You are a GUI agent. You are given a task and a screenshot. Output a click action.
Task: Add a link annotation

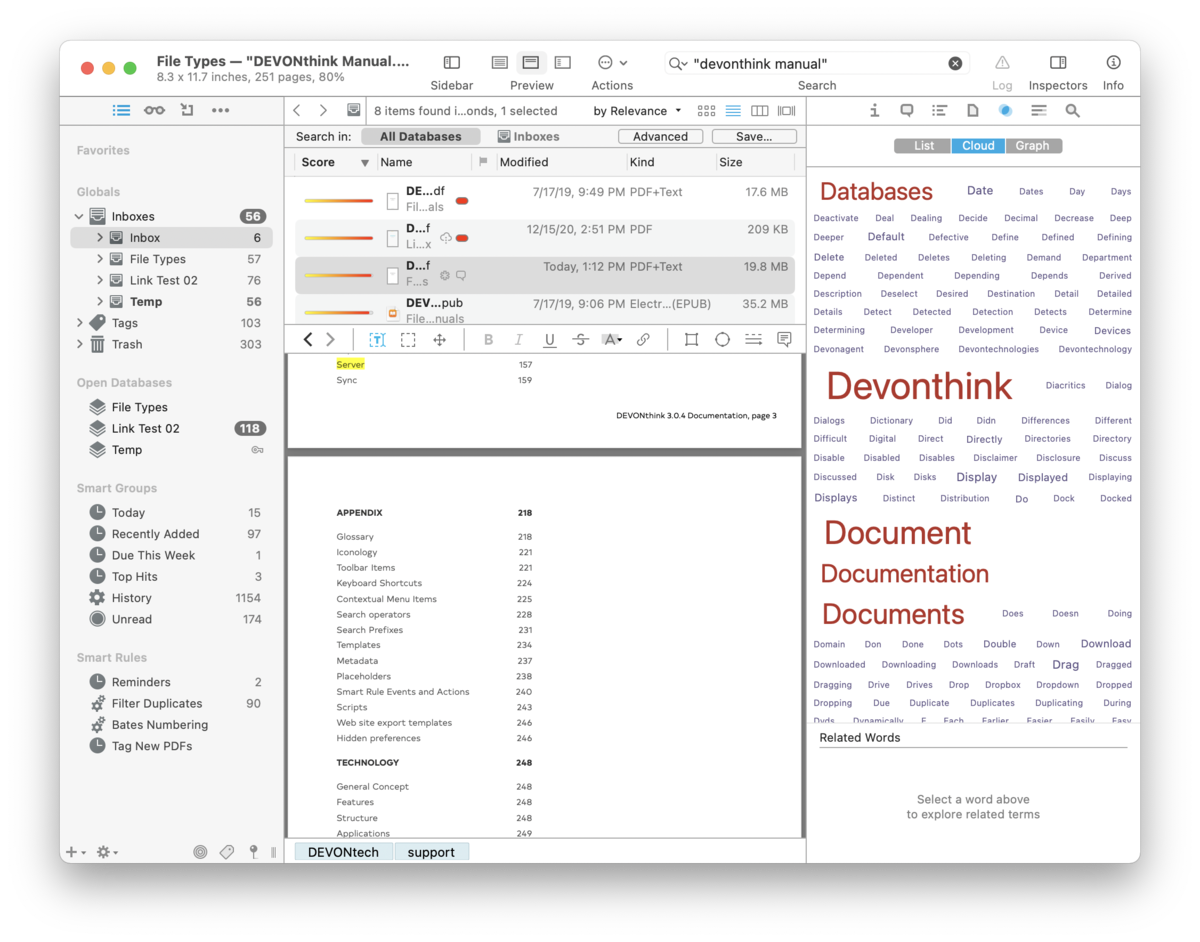point(643,340)
